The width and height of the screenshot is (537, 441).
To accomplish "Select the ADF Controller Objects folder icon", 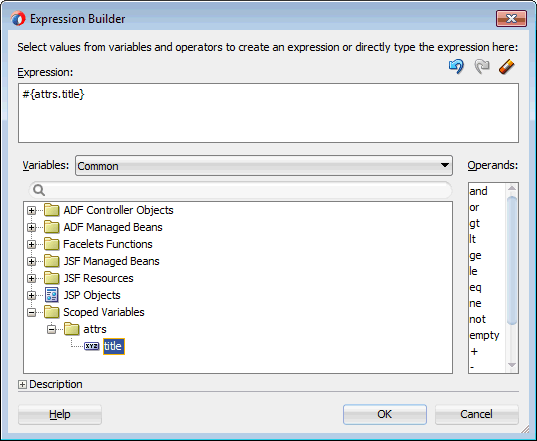I will 52,210.
